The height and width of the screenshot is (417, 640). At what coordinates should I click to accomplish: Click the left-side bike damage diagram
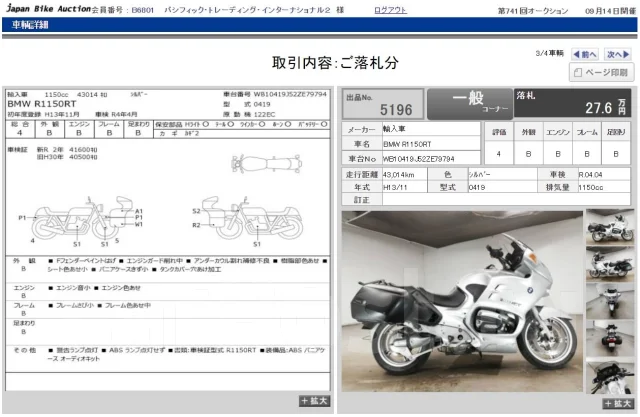click(82, 221)
